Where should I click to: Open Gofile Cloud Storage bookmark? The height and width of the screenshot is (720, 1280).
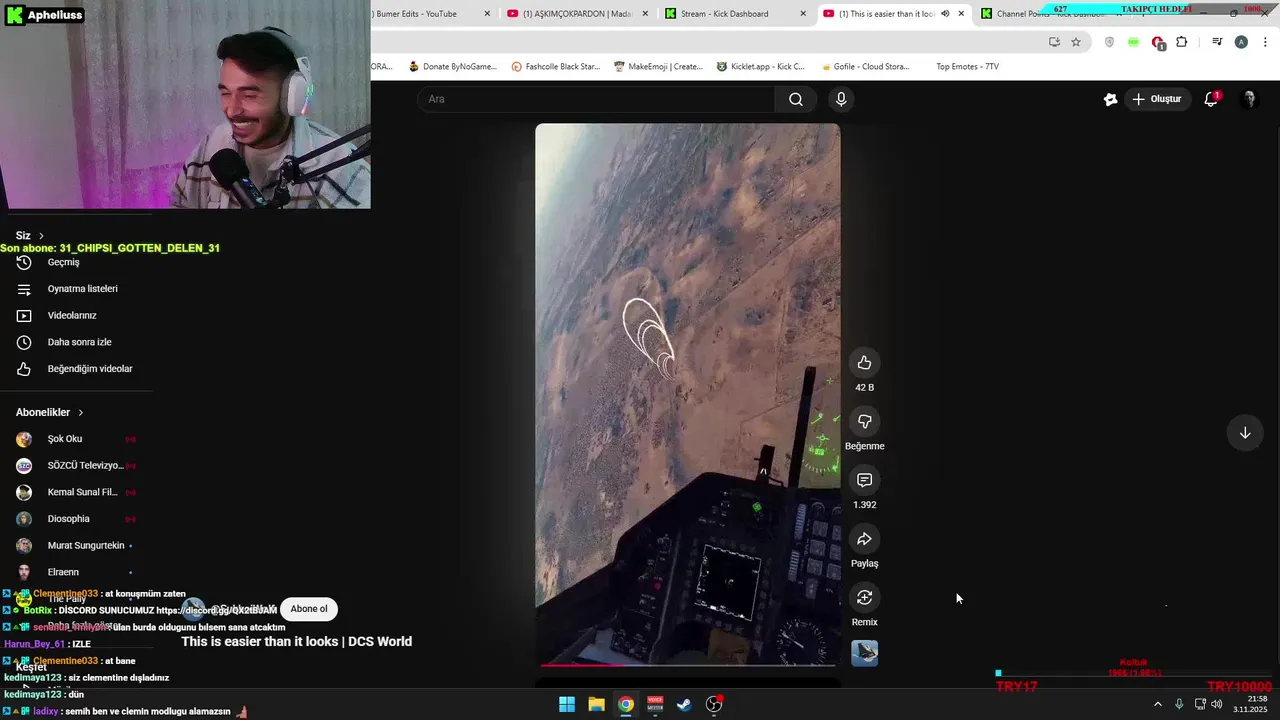pyautogui.click(x=865, y=67)
